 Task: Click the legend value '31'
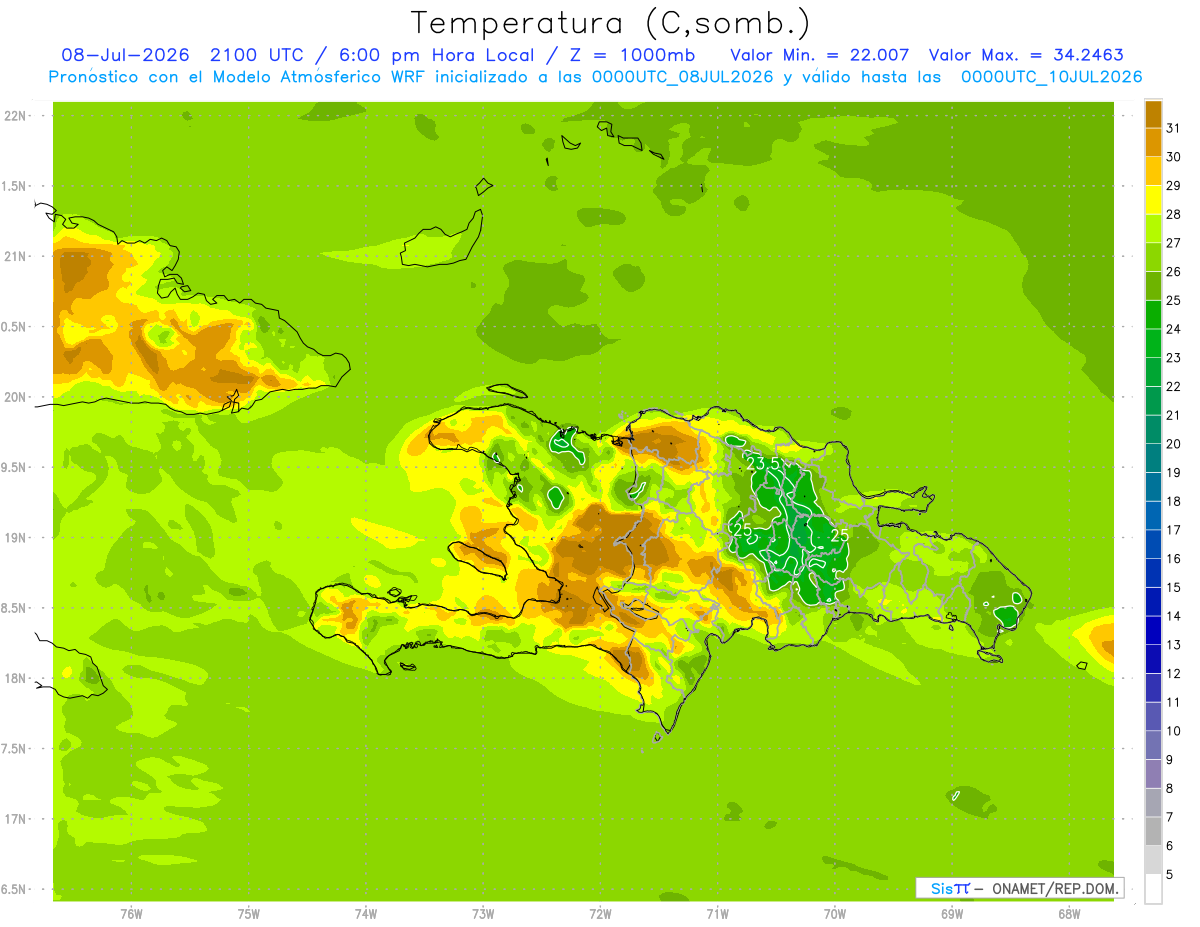click(1173, 128)
